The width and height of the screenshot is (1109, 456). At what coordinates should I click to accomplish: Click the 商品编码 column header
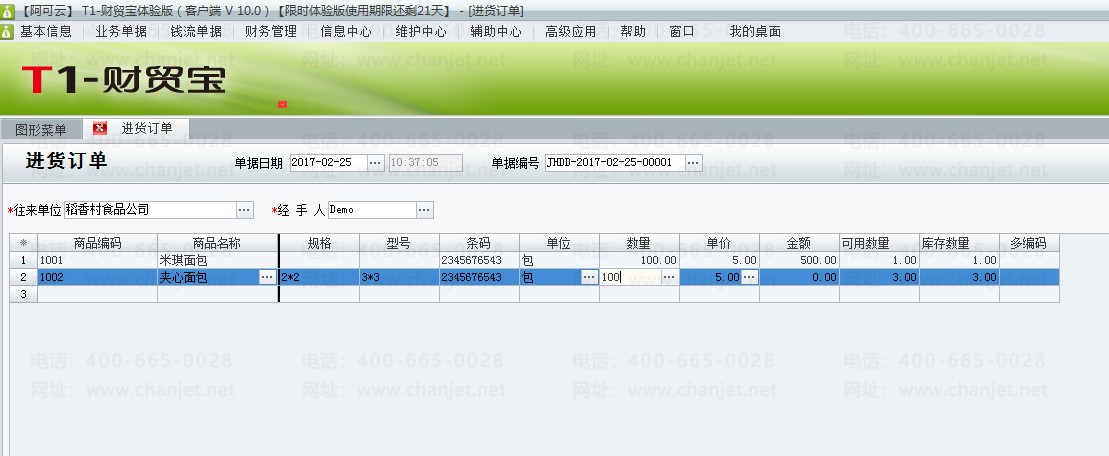pos(98,243)
